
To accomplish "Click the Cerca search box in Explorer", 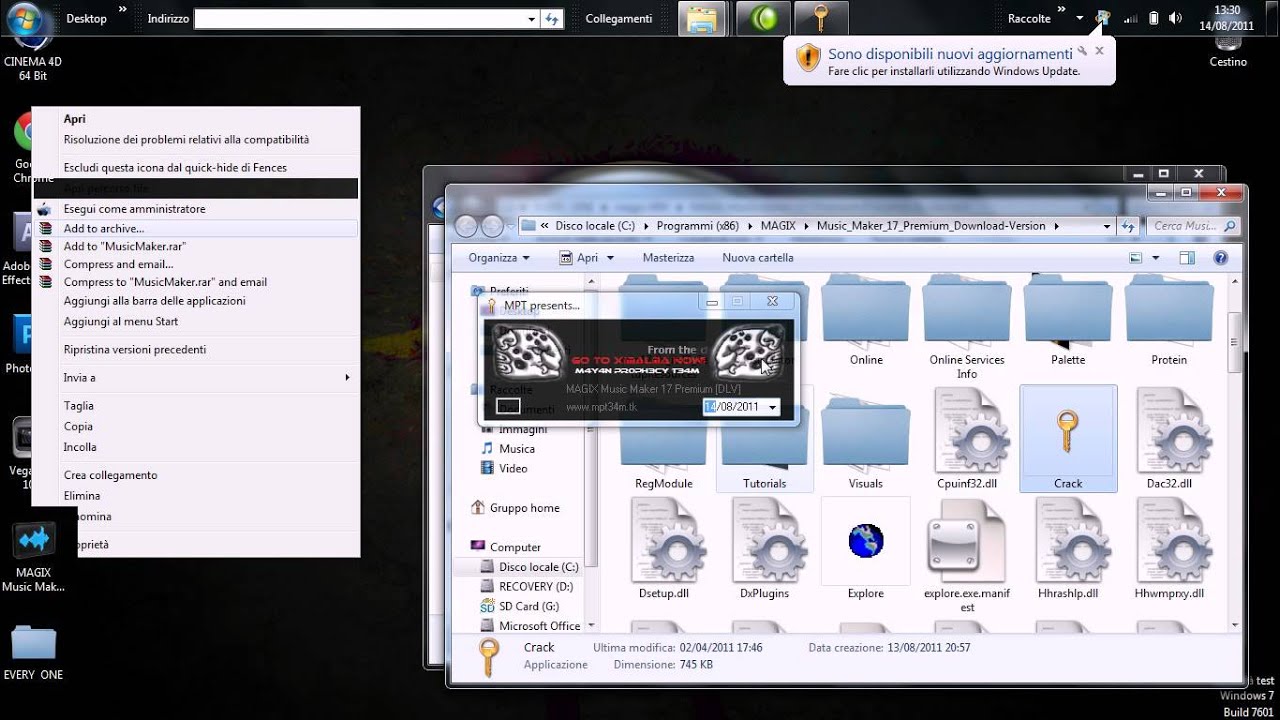I will [1192, 226].
